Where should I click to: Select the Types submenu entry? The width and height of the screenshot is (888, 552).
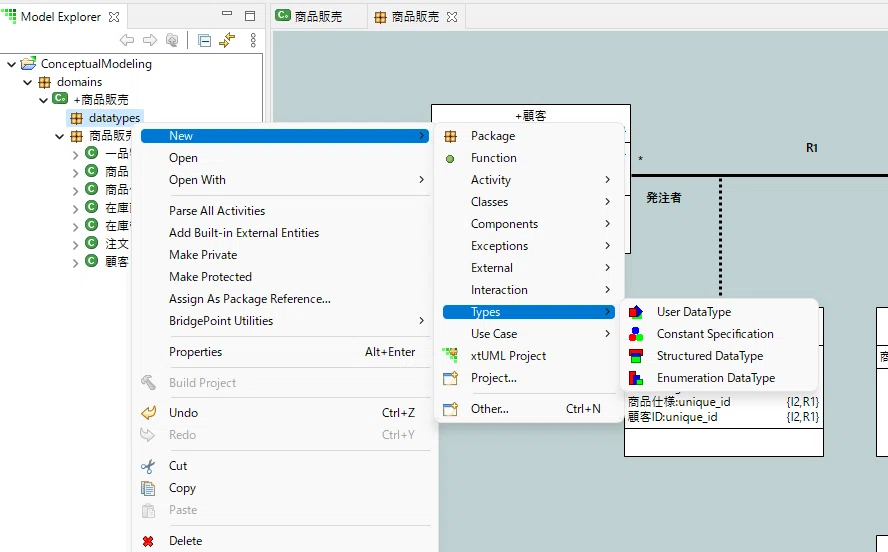(528, 312)
